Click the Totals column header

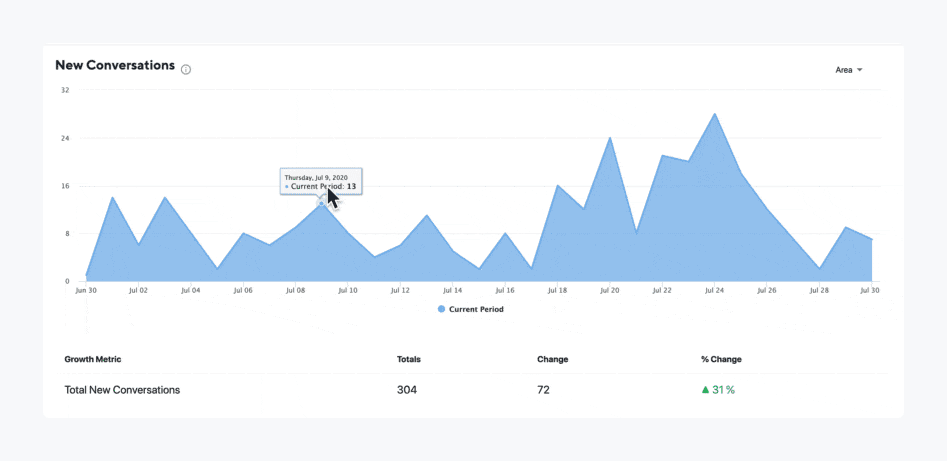pos(408,359)
